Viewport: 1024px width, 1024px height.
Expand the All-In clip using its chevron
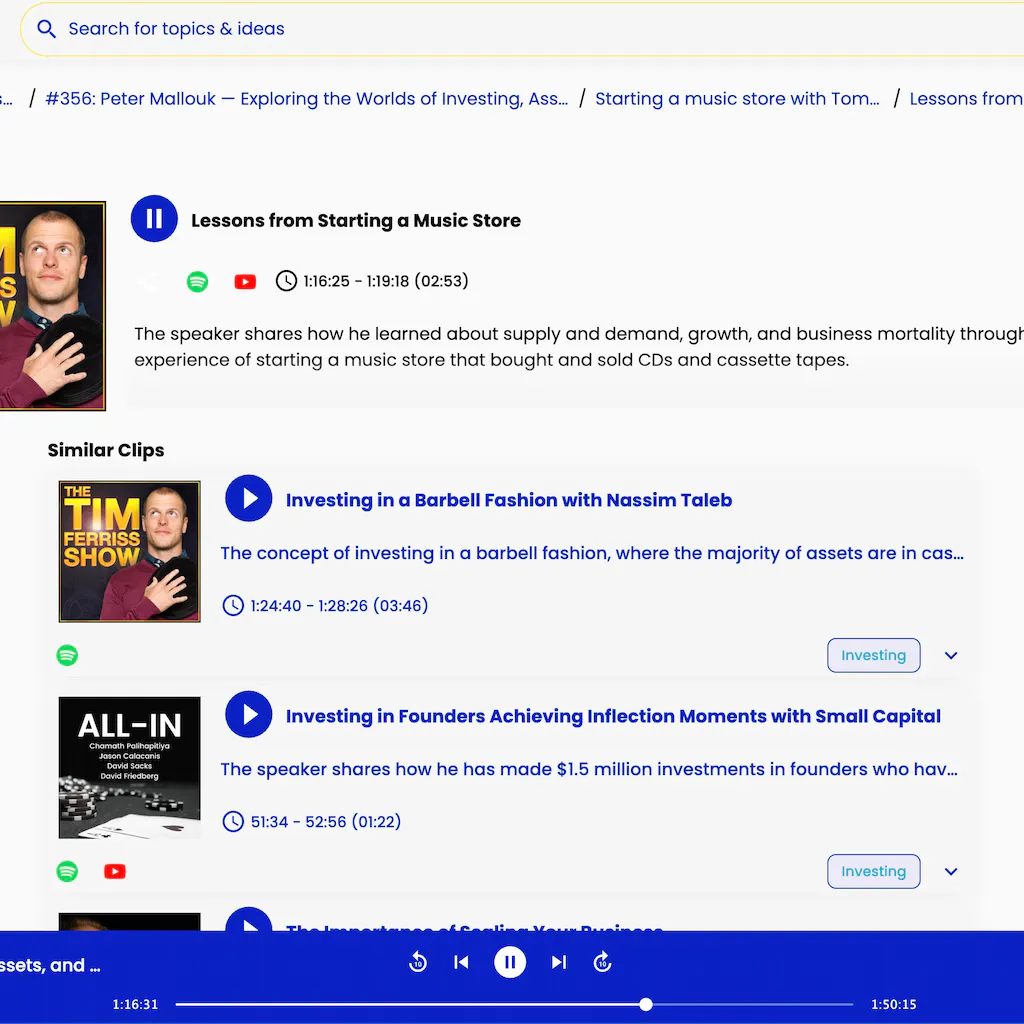click(x=951, y=872)
